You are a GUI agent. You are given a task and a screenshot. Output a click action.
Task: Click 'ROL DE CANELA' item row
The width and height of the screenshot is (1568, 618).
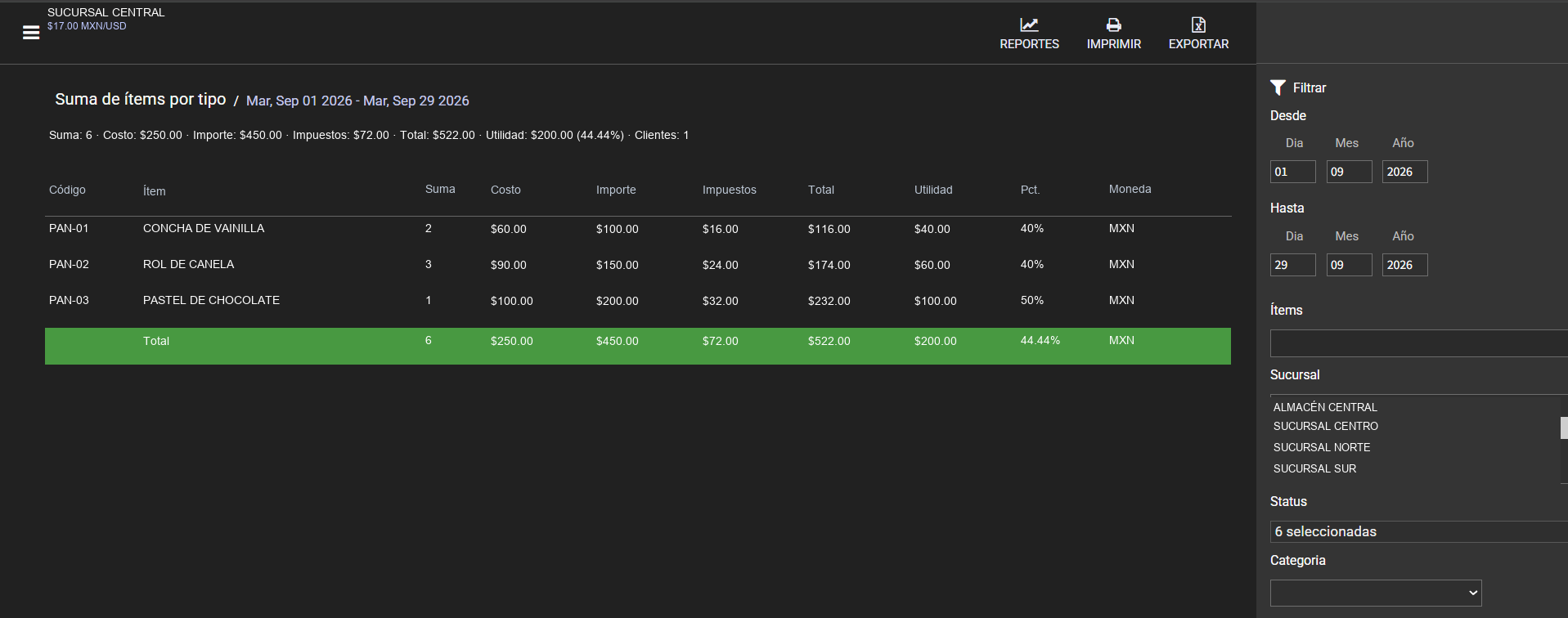[188, 264]
